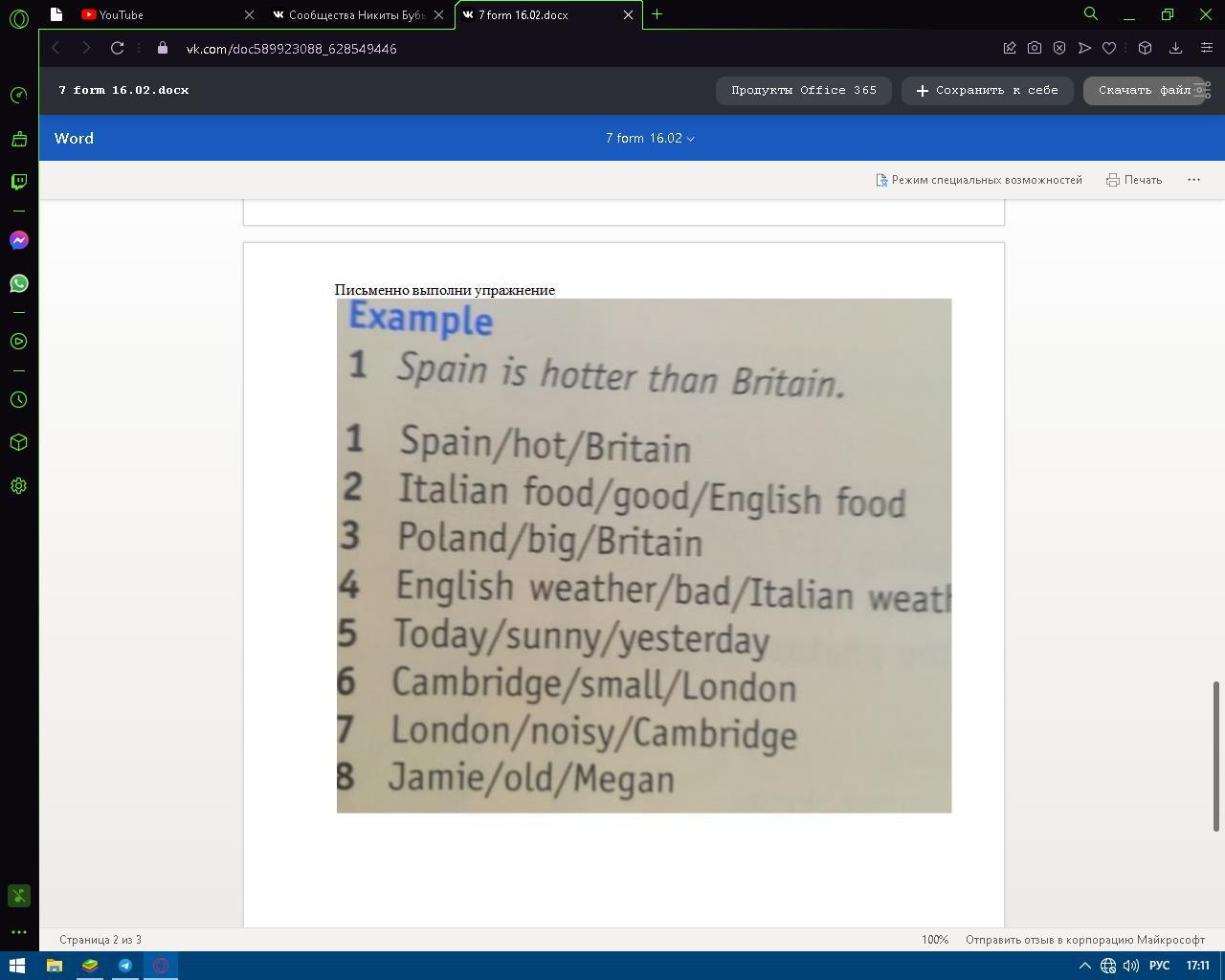Click the Word app label
The height and width of the screenshot is (980, 1225).
(x=74, y=139)
